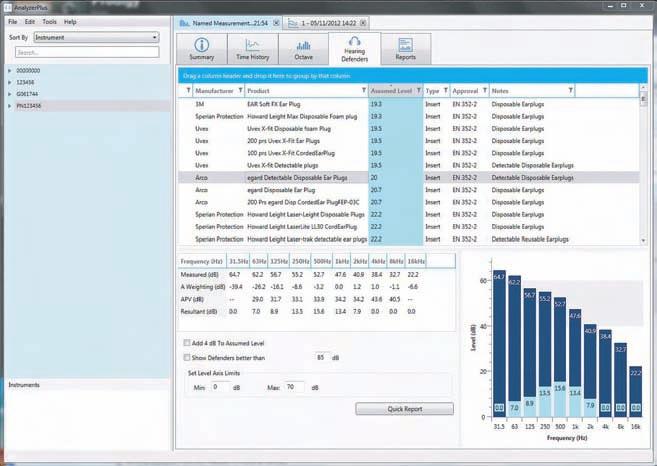The height and width of the screenshot is (466, 657).
Task: Select 100 prs Uvex X-Fit CordedEarPlug row
Action: click(409, 153)
